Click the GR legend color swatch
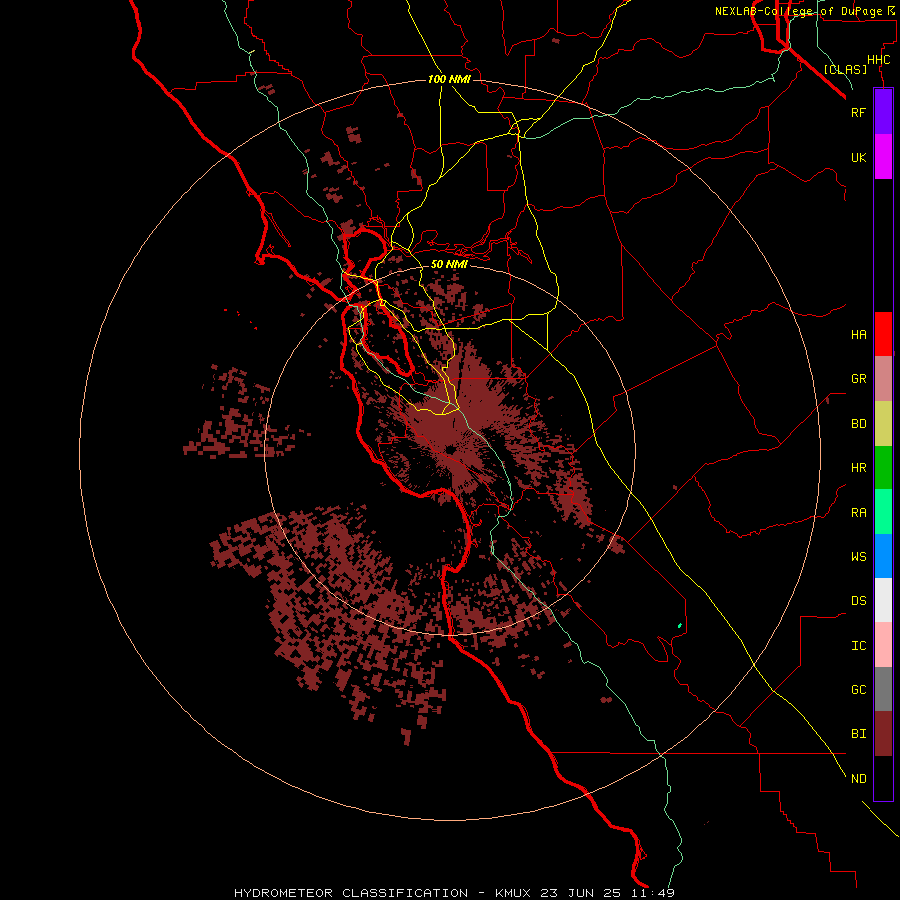The height and width of the screenshot is (900, 900). coord(883,379)
